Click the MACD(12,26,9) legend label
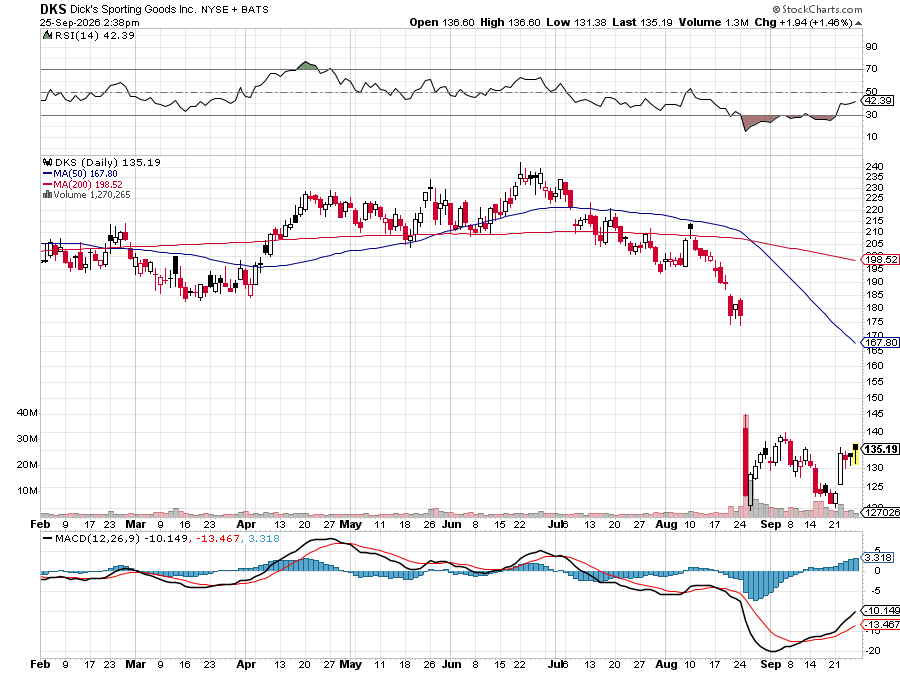 coord(98,539)
